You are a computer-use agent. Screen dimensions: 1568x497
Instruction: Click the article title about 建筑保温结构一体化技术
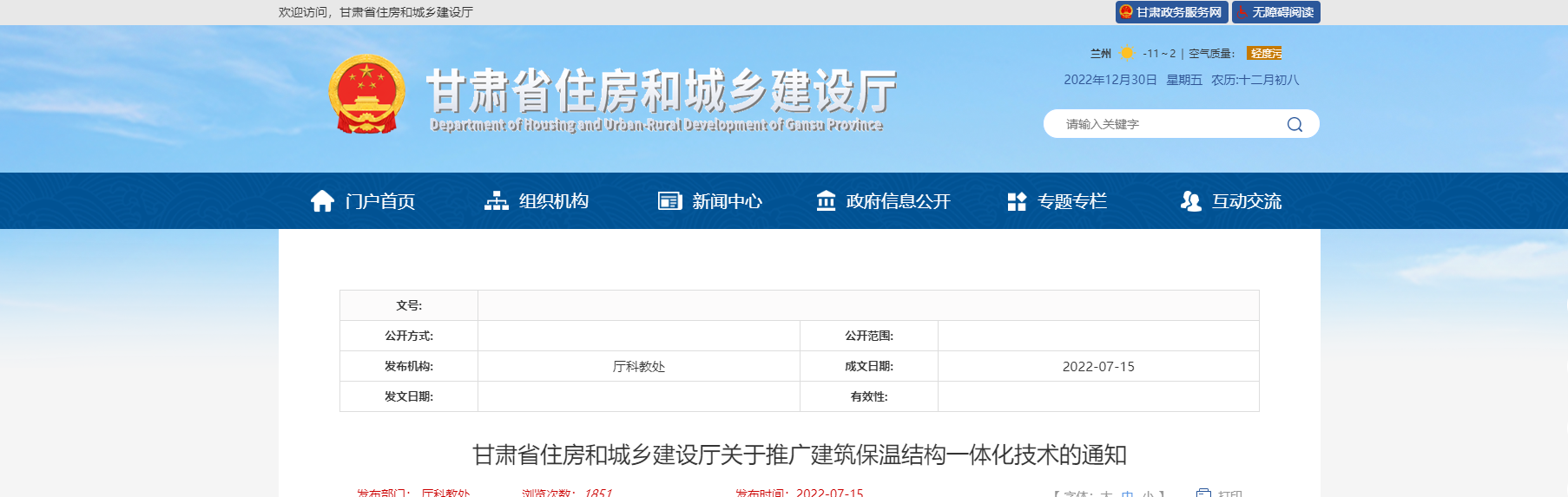click(x=799, y=454)
